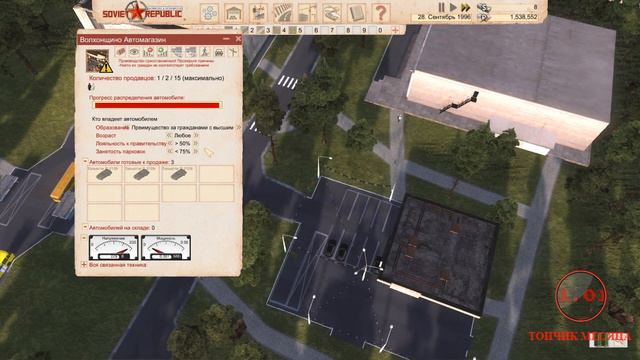
Task: Collapse the 'Автомобили готовые к продаже' section
Action: click(85, 162)
